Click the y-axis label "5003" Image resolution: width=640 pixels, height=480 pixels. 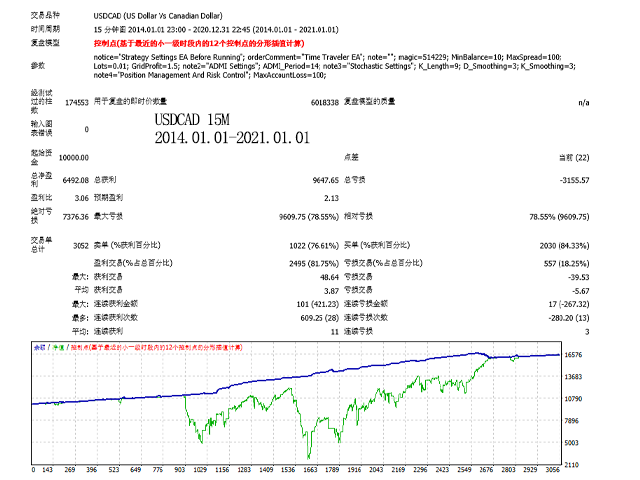click(x=571, y=443)
